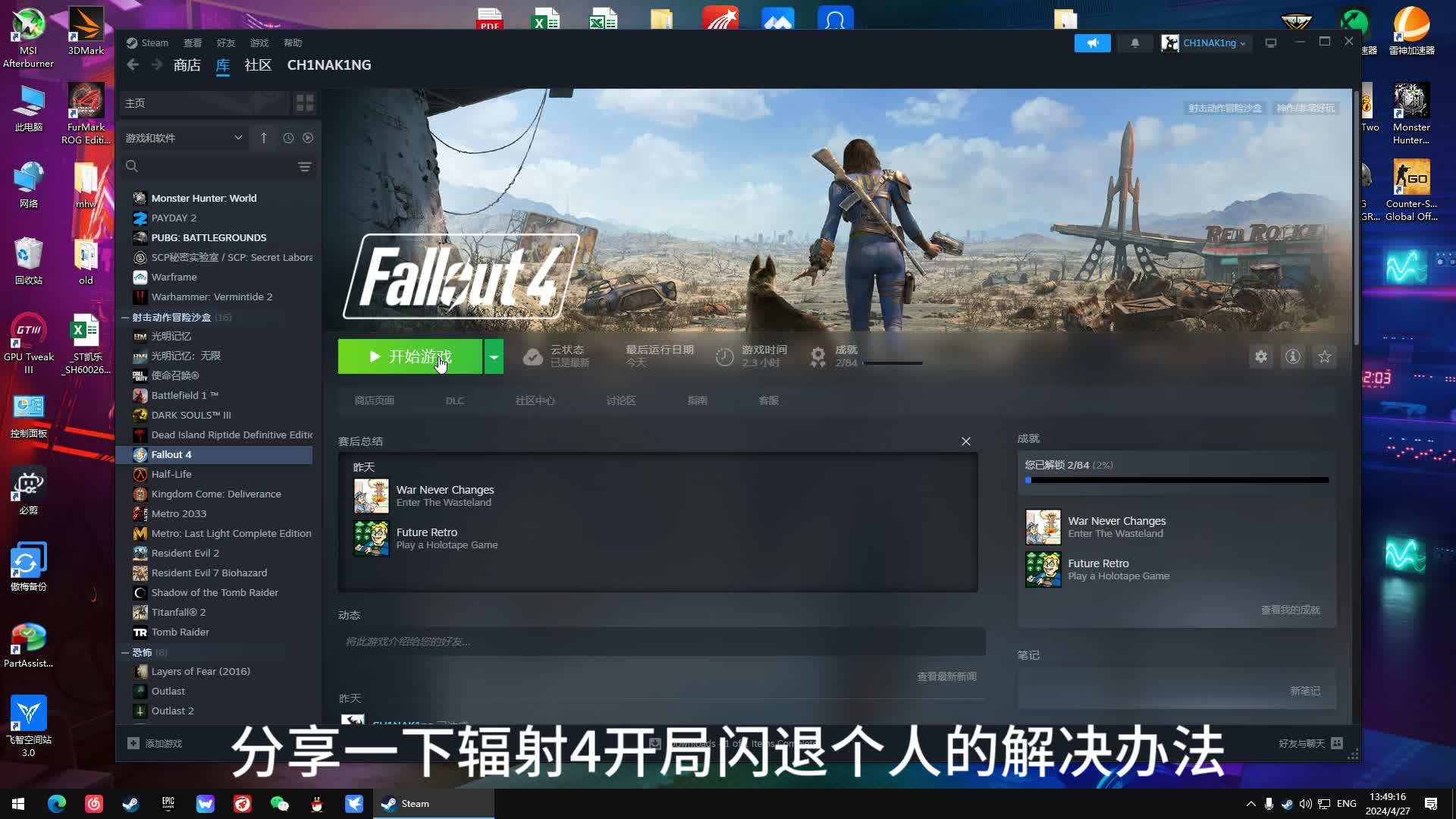Image resolution: width=1456 pixels, height=819 pixels.
Task: Click the library grid view icon
Action: click(305, 103)
